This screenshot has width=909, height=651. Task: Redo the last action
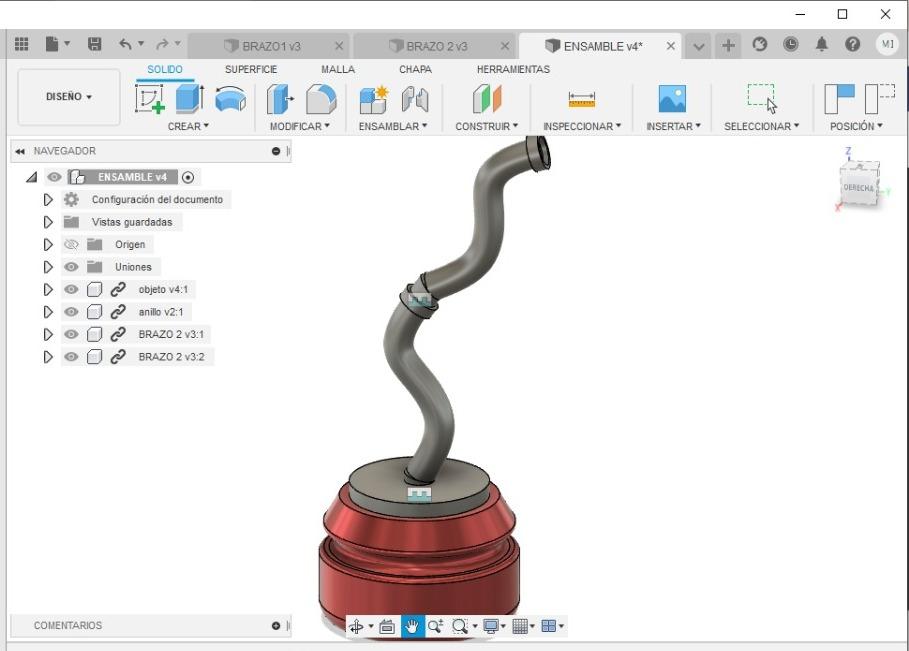[162, 44]
